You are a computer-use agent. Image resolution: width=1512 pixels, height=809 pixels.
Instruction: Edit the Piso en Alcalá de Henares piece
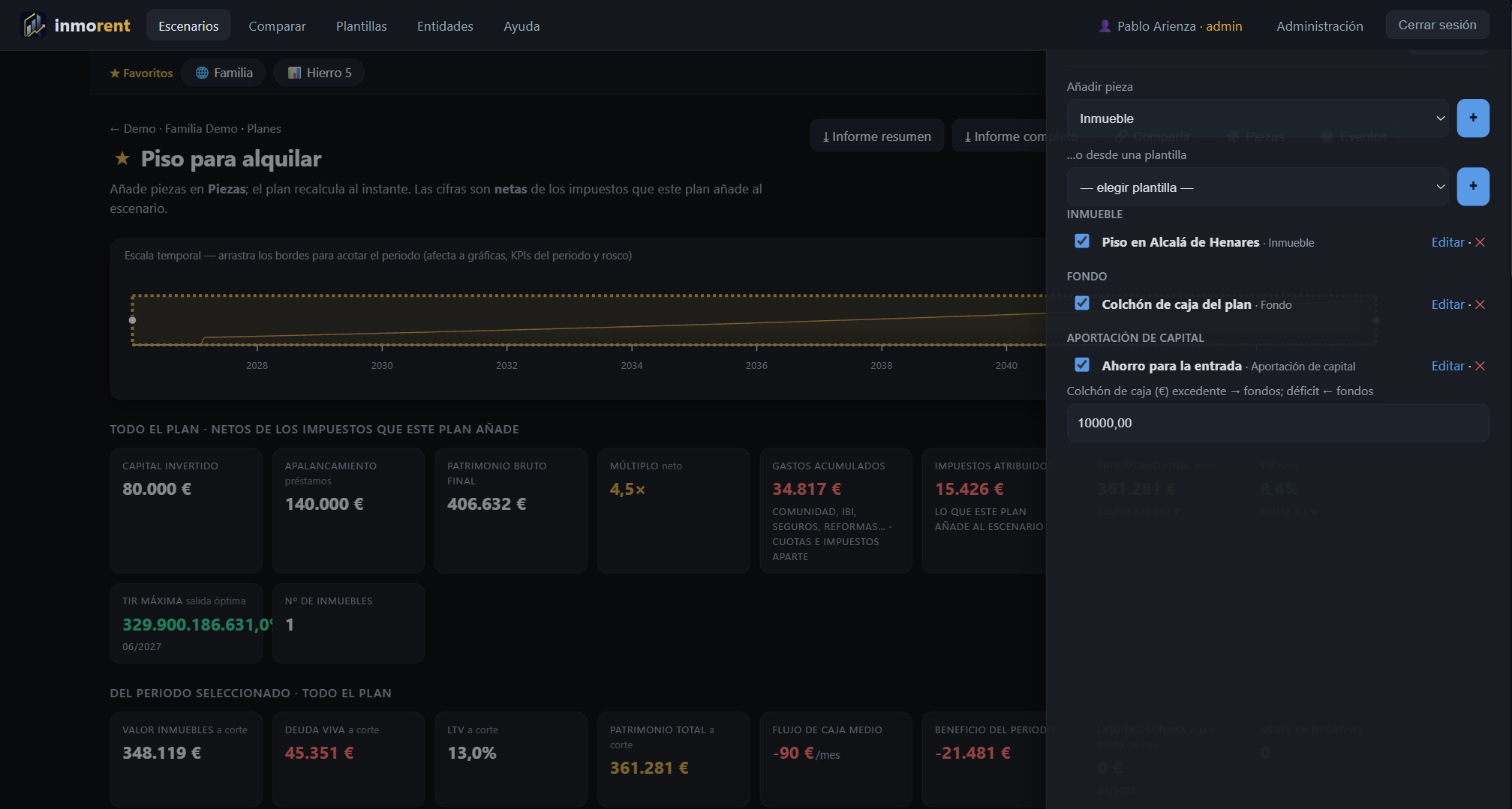[x=1448, y=243]
